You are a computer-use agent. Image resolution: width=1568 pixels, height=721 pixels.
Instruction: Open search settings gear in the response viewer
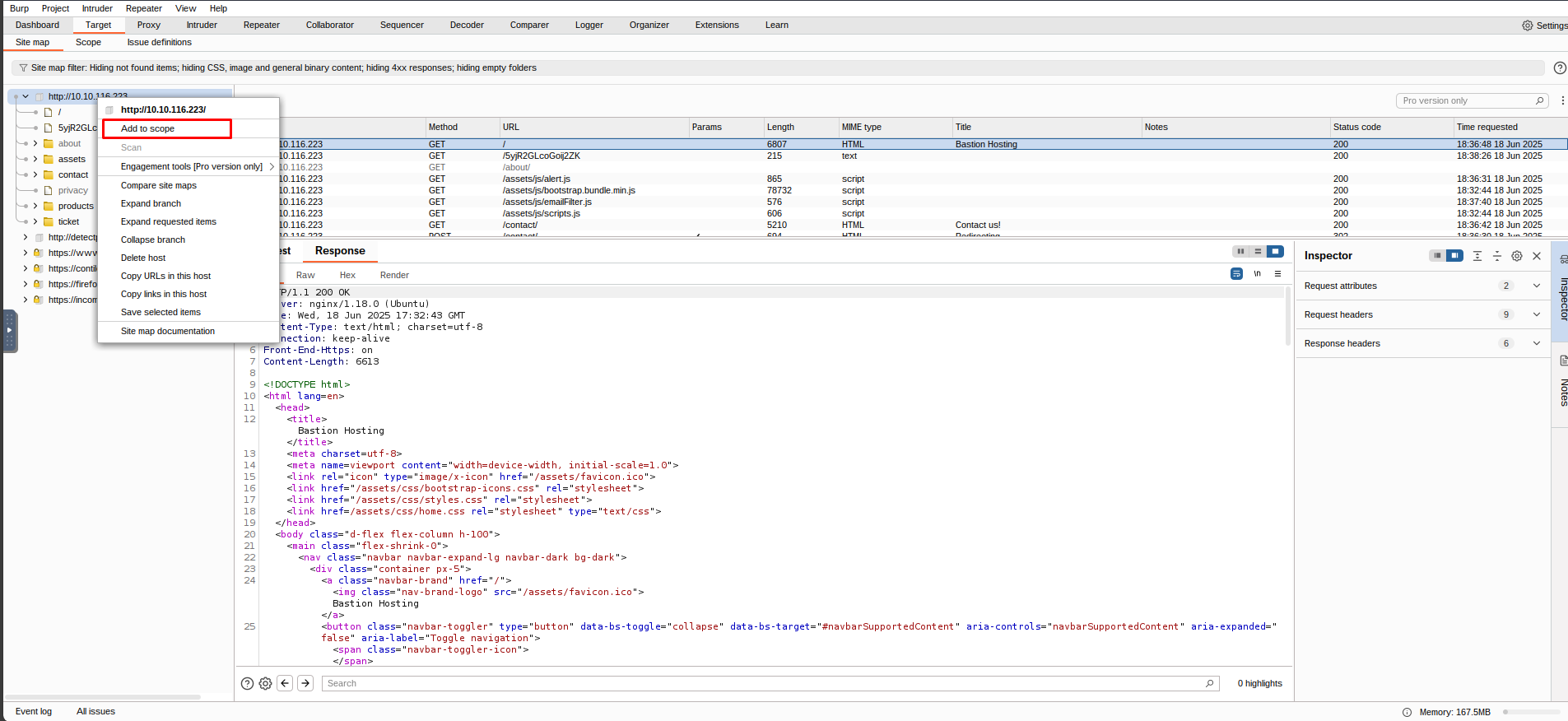pyautogui.click(x=265, y=683)
